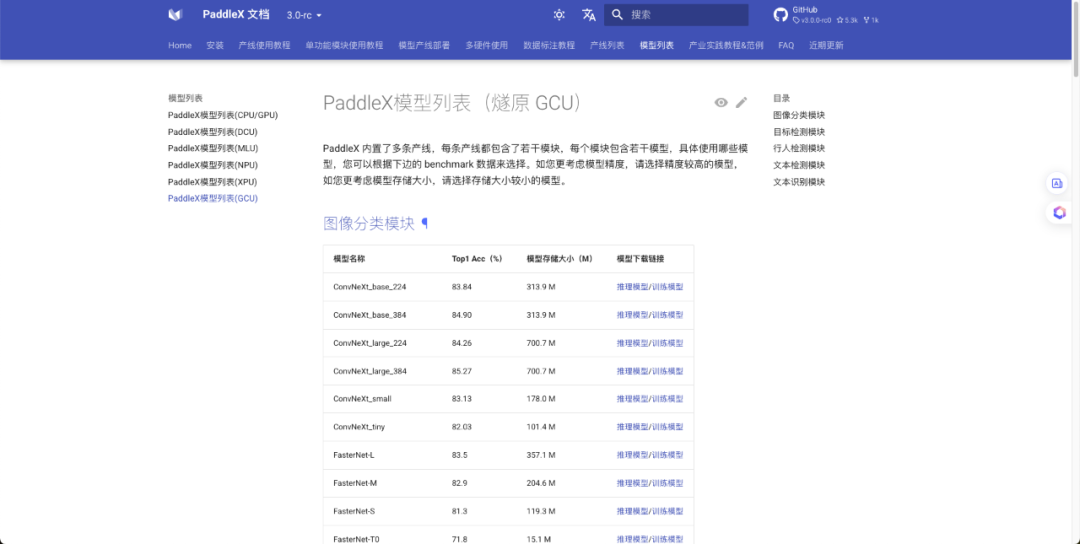
Task: Edit this page pencil icon
Action: pyautogui.click(x=741, y=103)
